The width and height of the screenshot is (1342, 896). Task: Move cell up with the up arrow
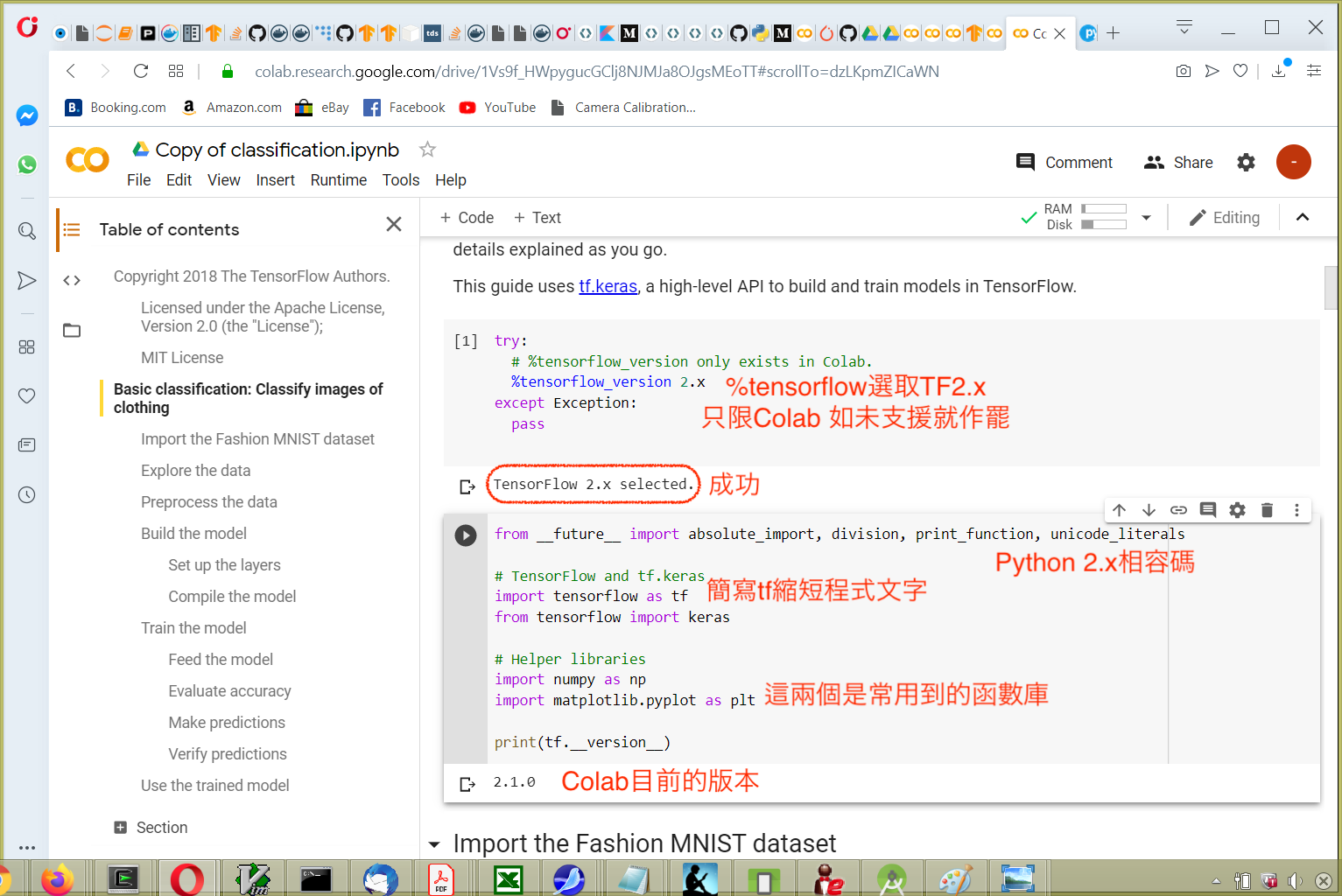click(1119, 510)
